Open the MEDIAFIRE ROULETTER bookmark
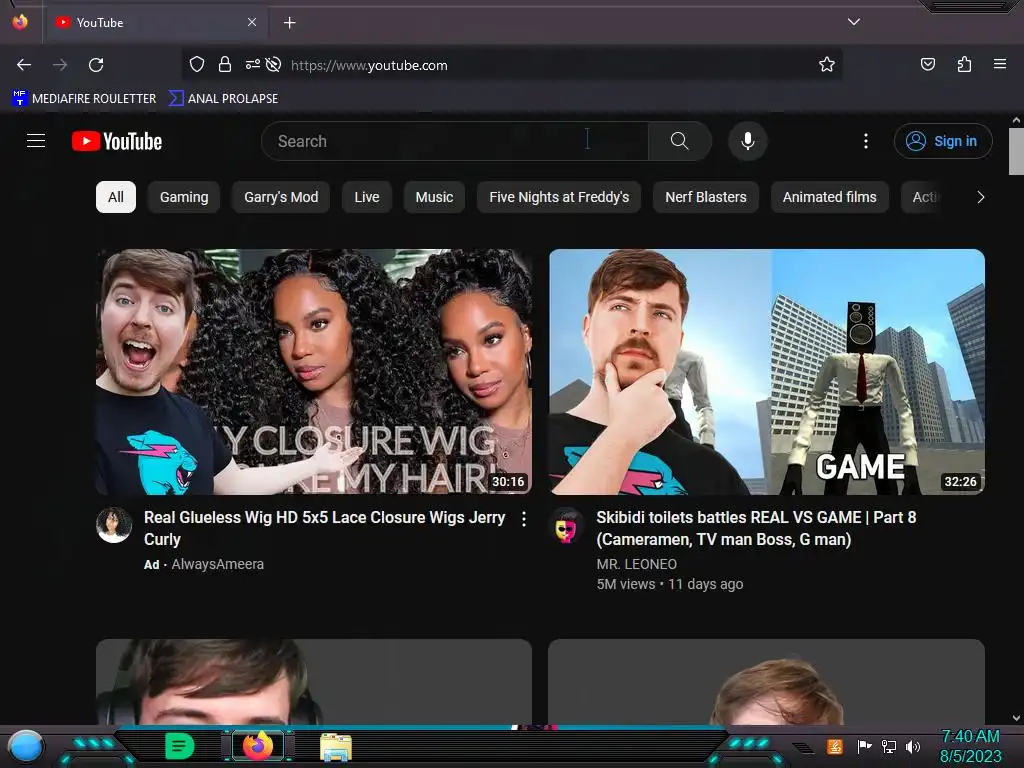 click(x=84, y=99)
